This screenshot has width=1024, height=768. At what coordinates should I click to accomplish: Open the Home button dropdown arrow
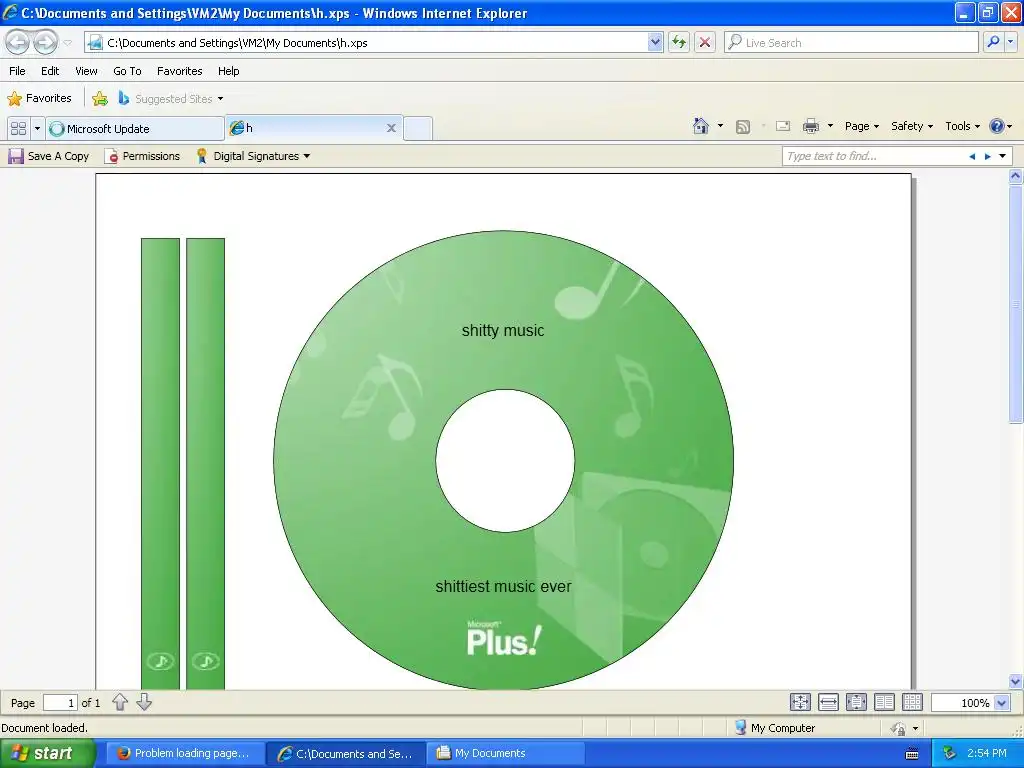[720, 126]
